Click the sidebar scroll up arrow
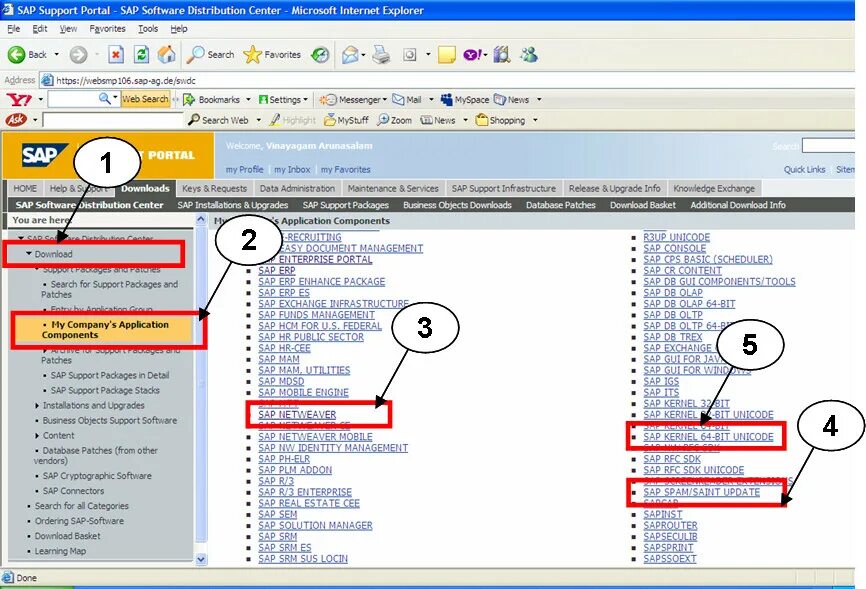Image resolution: width=866 pixels, height=589 pixels. 201,220
